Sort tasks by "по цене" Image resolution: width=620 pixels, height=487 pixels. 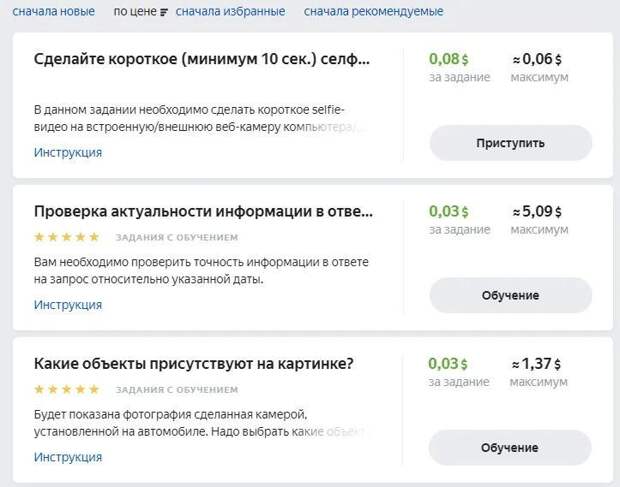[134, 12]
